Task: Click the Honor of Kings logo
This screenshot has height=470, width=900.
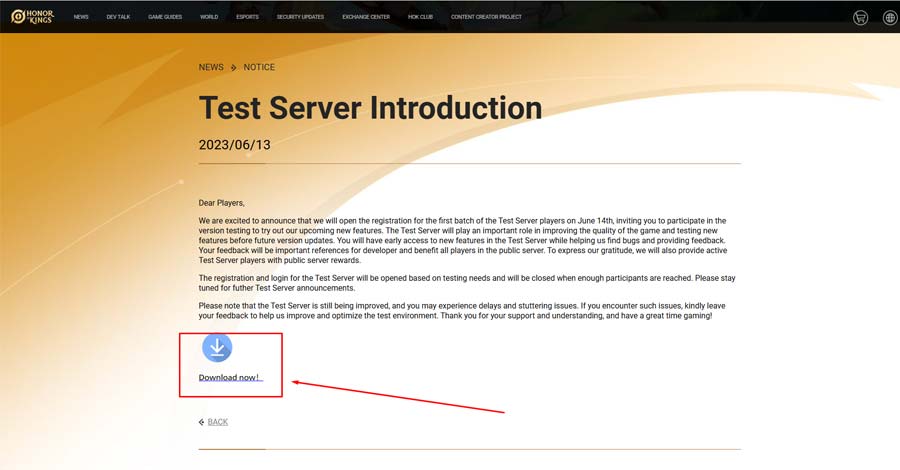Action: pyautogui.click(x=33, y=17)
